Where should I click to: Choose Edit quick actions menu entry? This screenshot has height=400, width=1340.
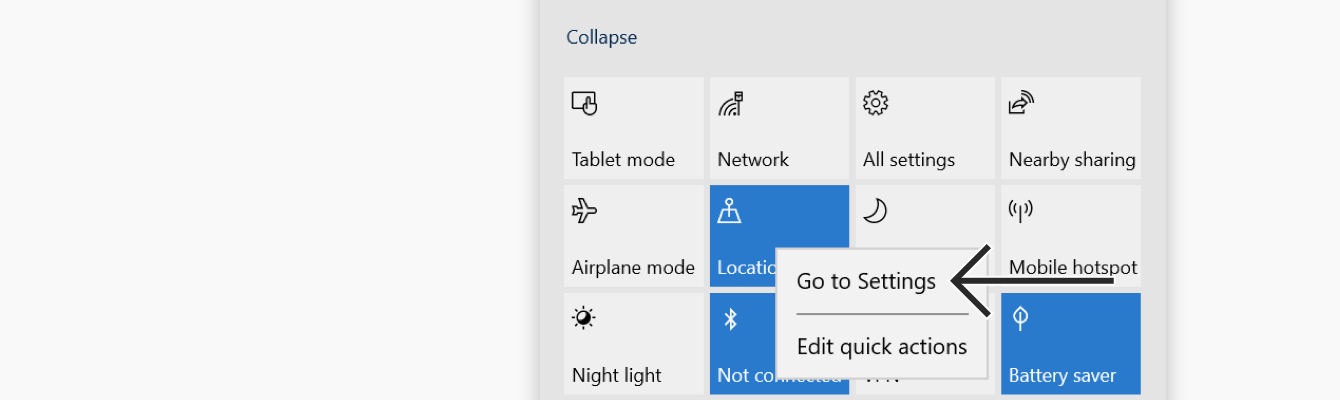coord(882,347)
